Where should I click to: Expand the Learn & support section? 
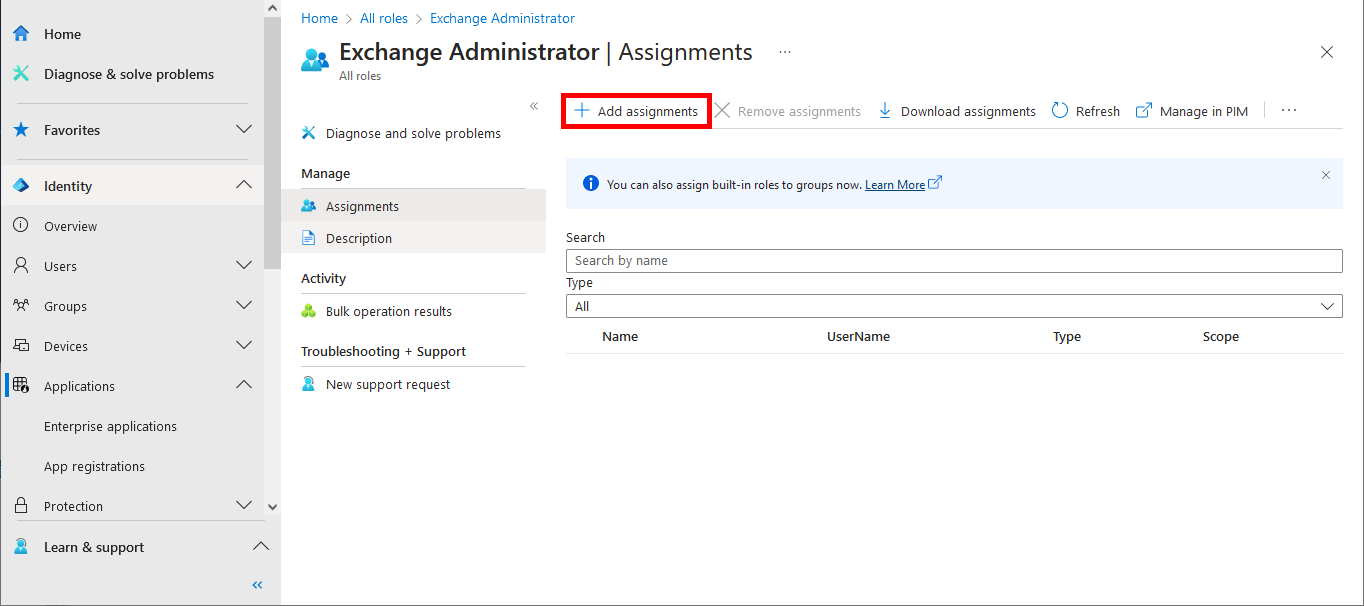coord(260,546)
